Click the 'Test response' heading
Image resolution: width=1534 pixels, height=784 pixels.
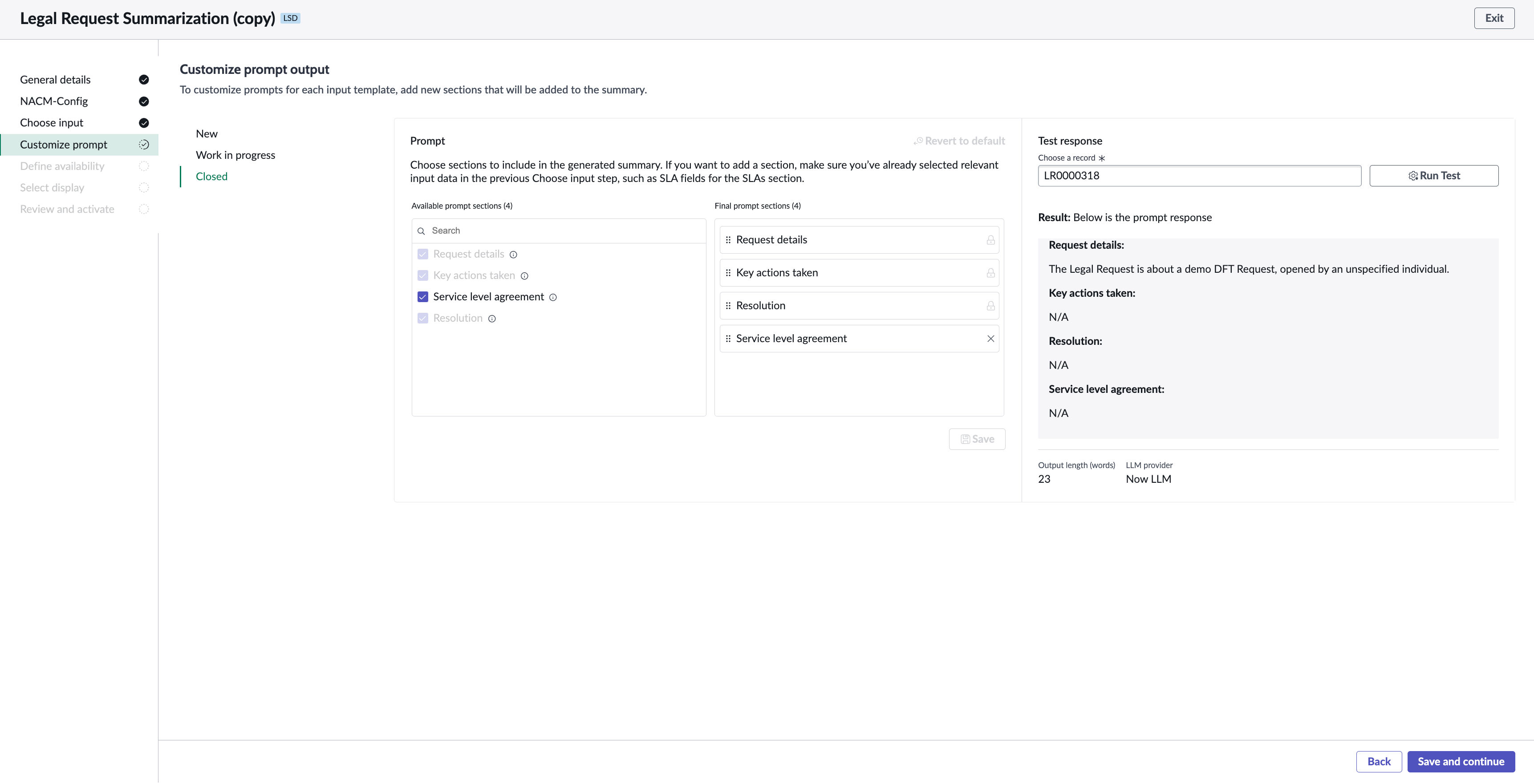pyautogui.click(x=1070, y=141)
